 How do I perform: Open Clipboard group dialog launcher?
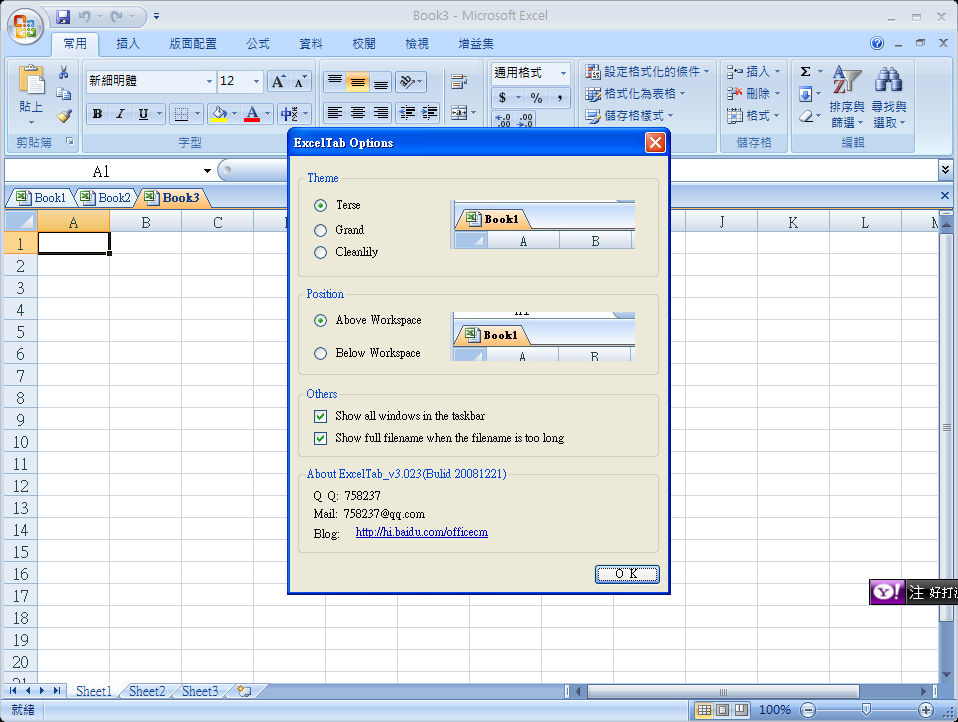(x=70, y=142)
